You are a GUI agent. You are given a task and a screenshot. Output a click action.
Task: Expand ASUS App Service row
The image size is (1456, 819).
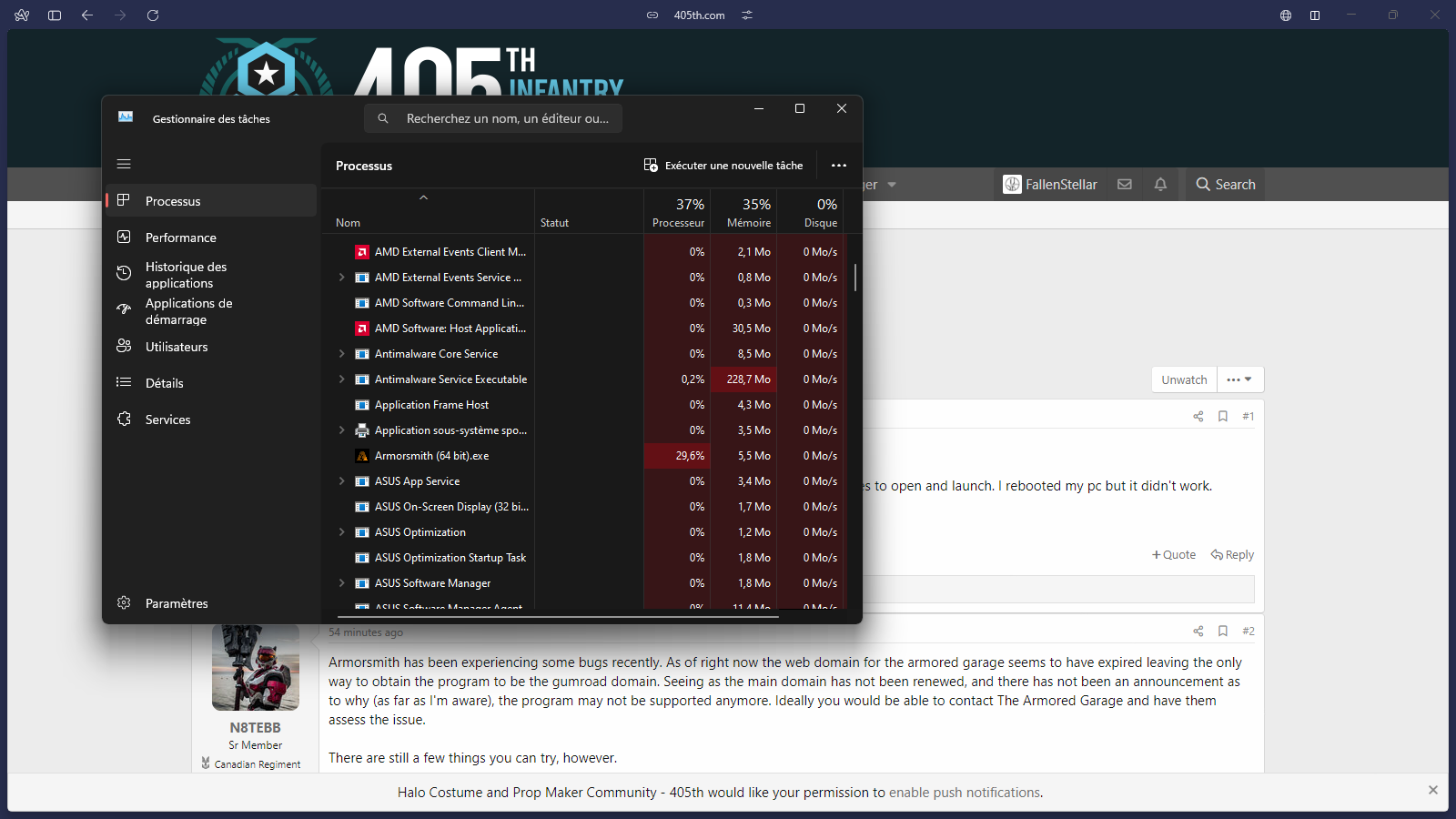click(x=341, y=481)
